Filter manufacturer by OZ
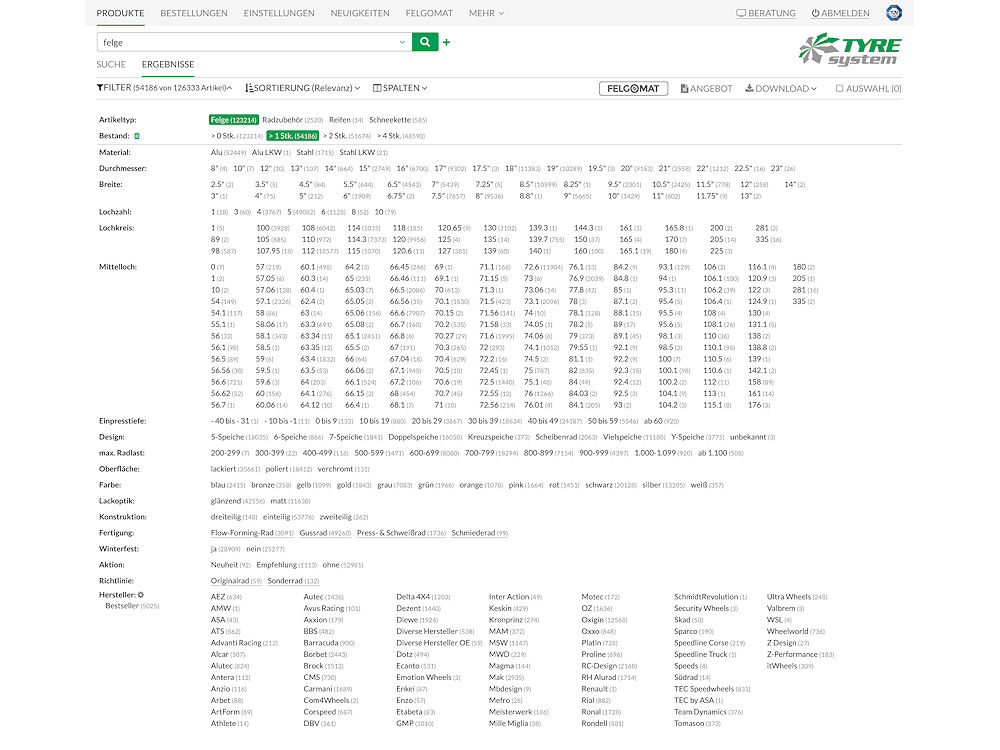This screenshot has width=1000, height=750. point(596,608)
